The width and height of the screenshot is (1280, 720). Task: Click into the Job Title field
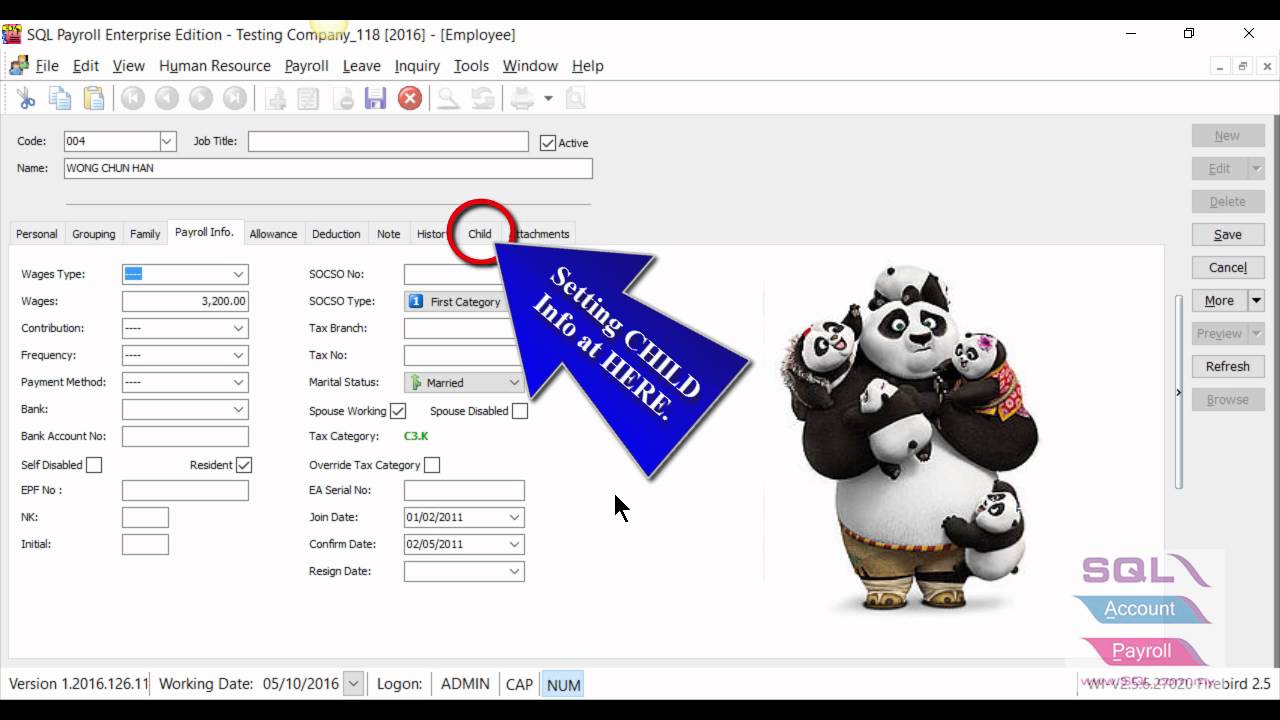point(388,142)
